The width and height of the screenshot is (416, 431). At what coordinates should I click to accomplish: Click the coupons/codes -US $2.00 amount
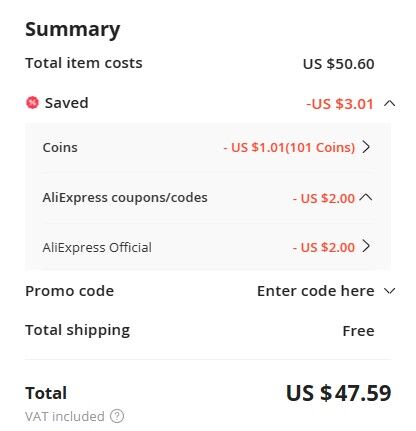[324, 198]
